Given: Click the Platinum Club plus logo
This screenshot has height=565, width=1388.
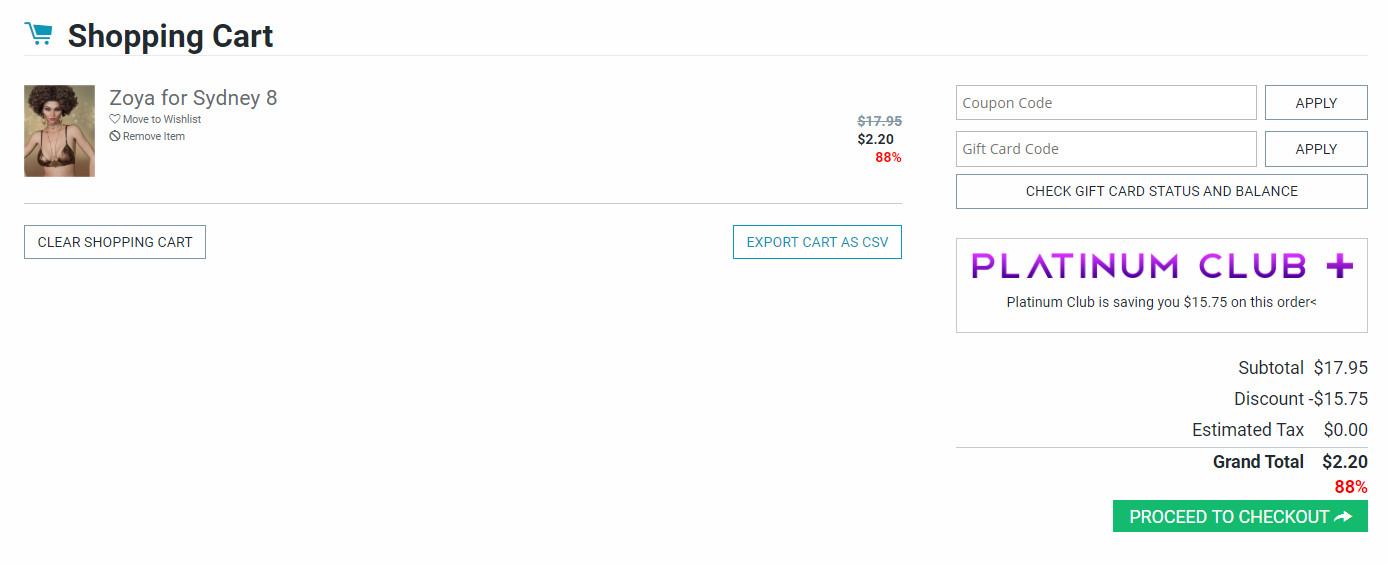Looking at the screenshot, I should pyautogui.click(x=1161, y=266).
